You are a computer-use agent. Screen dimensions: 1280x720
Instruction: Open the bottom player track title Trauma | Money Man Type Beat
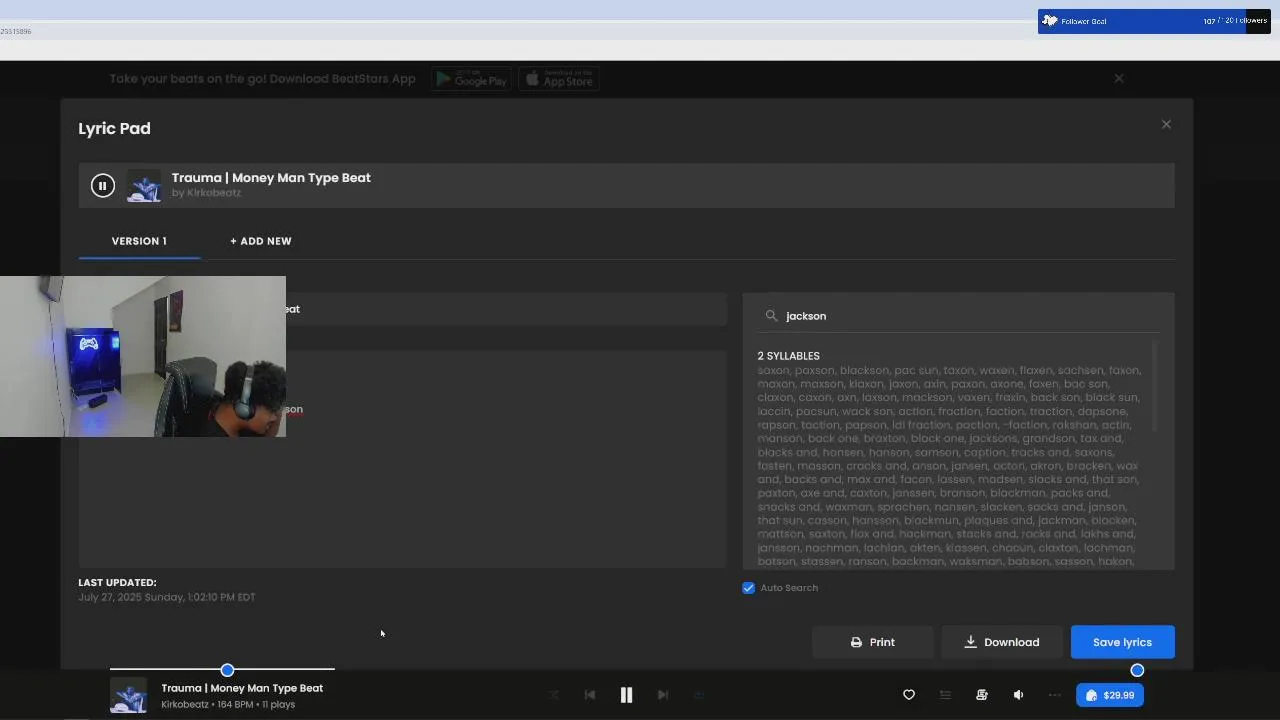pos(242,688)
